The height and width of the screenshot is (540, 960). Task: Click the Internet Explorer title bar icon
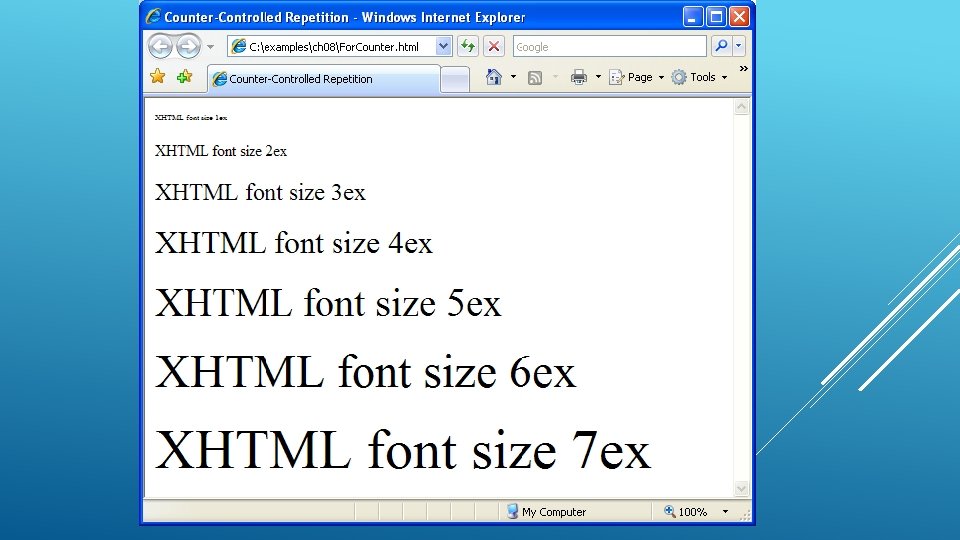[x=153, y=17]
